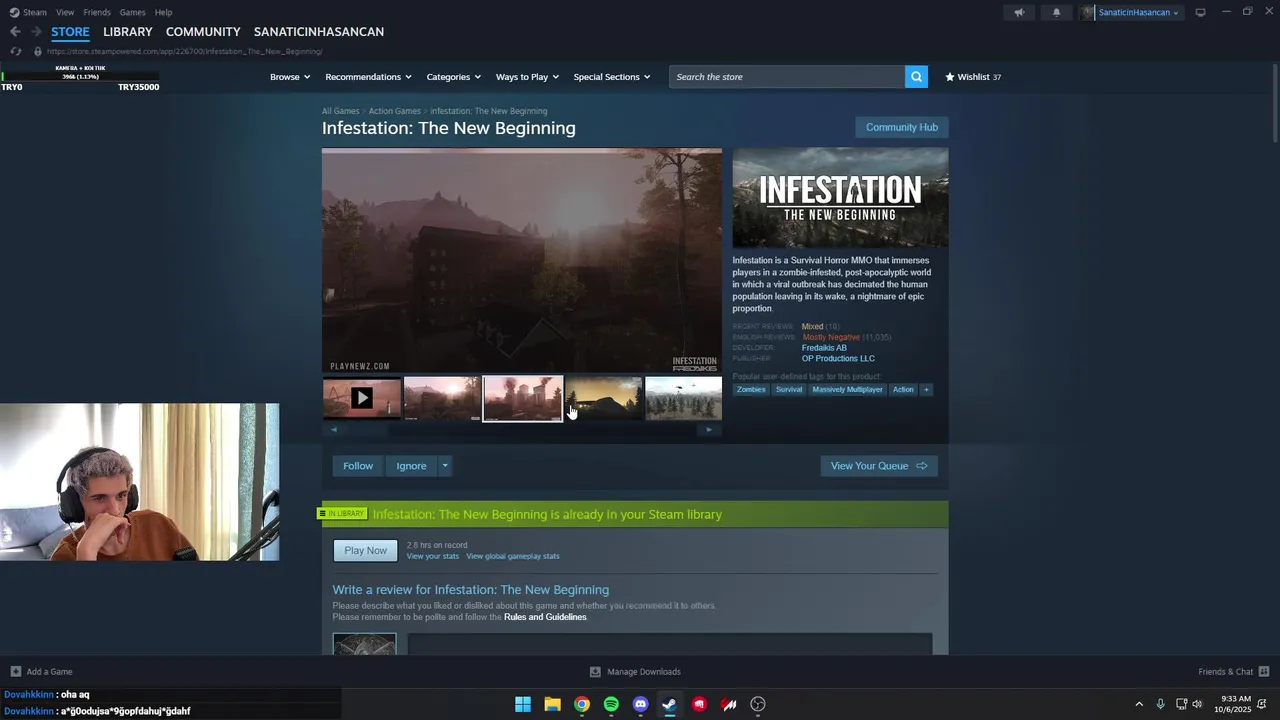1280x720 pixels.
Task: Open the Friends menu
Action: tap(97, 12)
